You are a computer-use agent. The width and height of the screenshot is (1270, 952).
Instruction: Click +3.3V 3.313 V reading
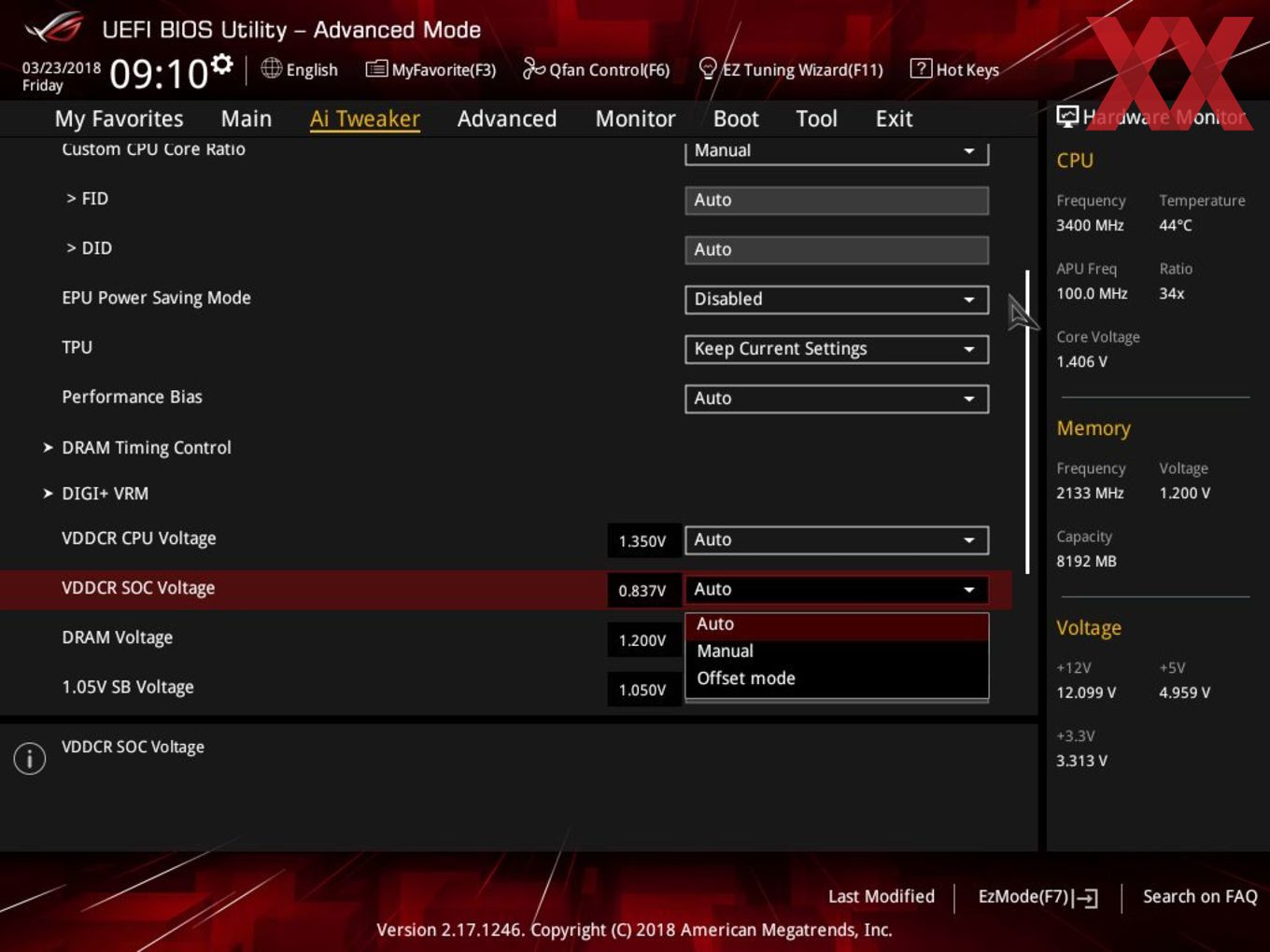[1081, 761]
